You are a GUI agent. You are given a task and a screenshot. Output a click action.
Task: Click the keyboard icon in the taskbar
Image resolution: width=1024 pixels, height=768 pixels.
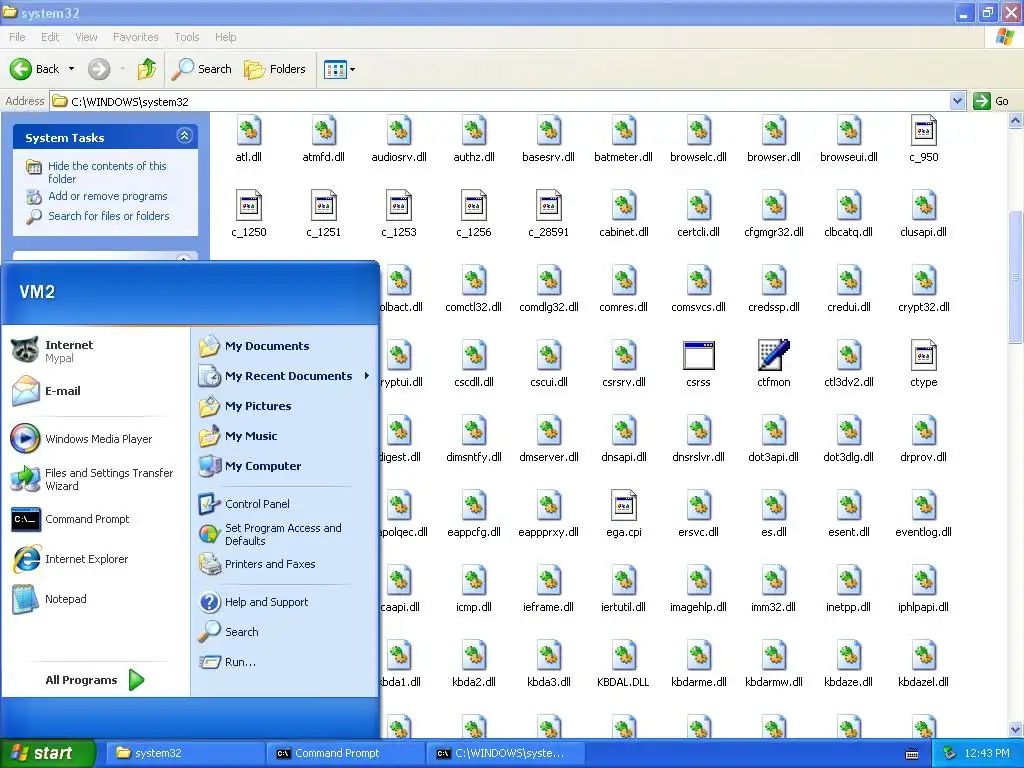[912, 754]
